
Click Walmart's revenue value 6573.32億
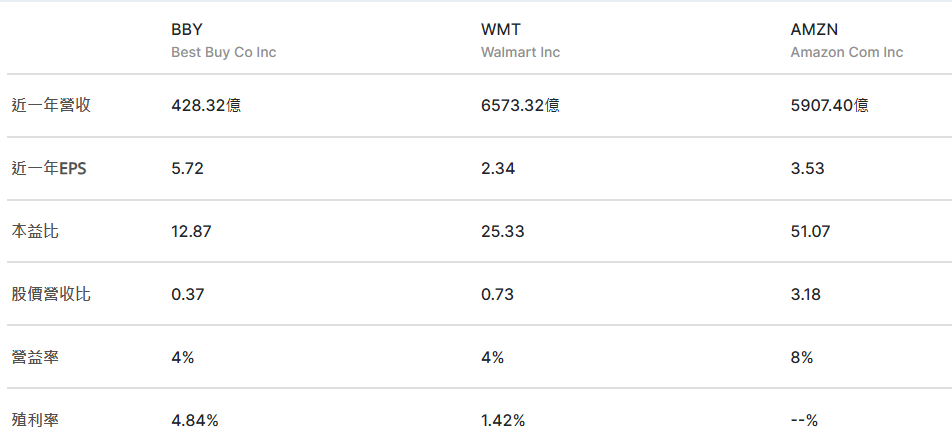point(520,105)
